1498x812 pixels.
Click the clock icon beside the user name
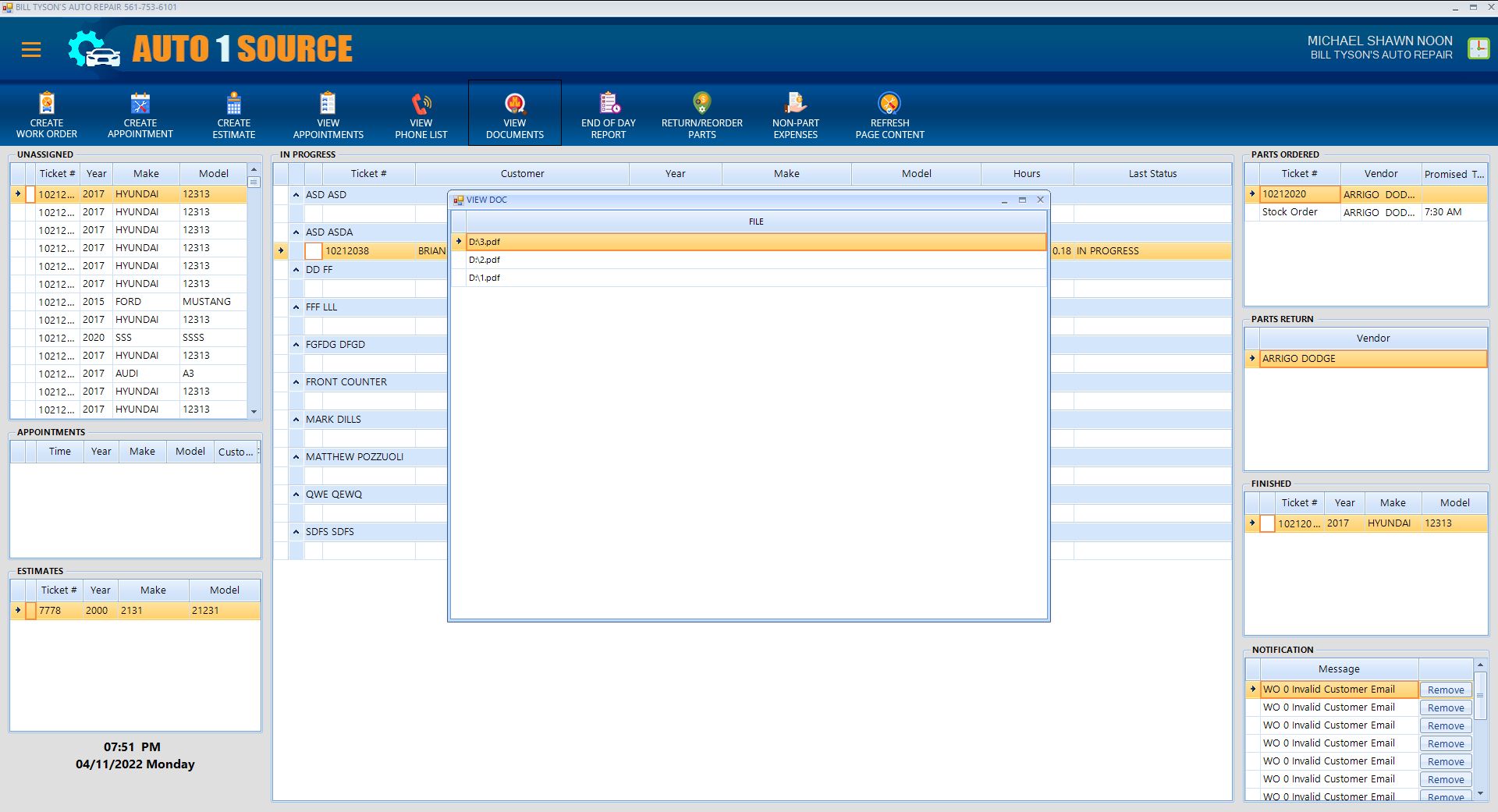click(x=1478, y=48)
